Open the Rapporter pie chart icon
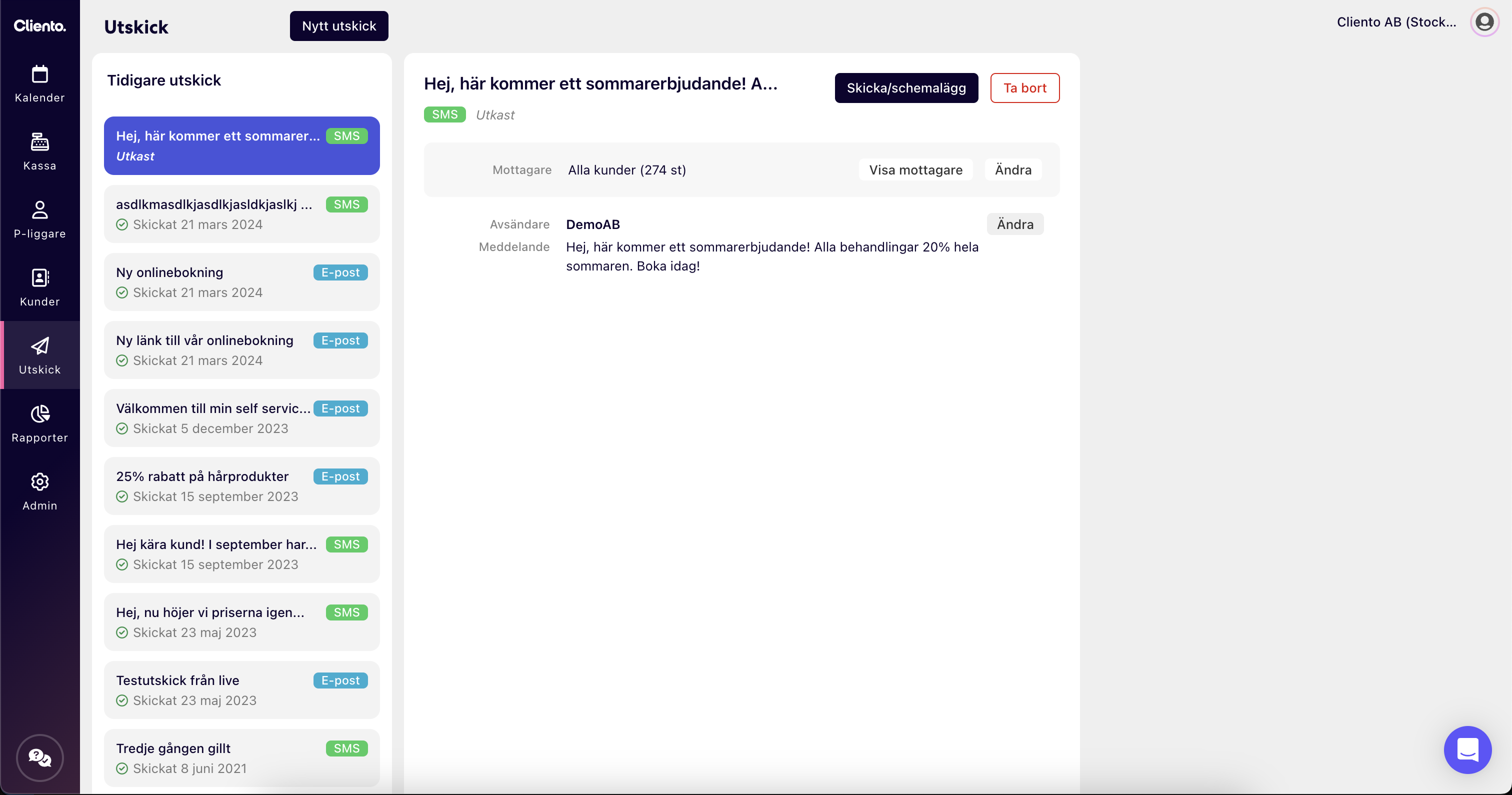Screen dimensions: 1512x795 point(40,414)
